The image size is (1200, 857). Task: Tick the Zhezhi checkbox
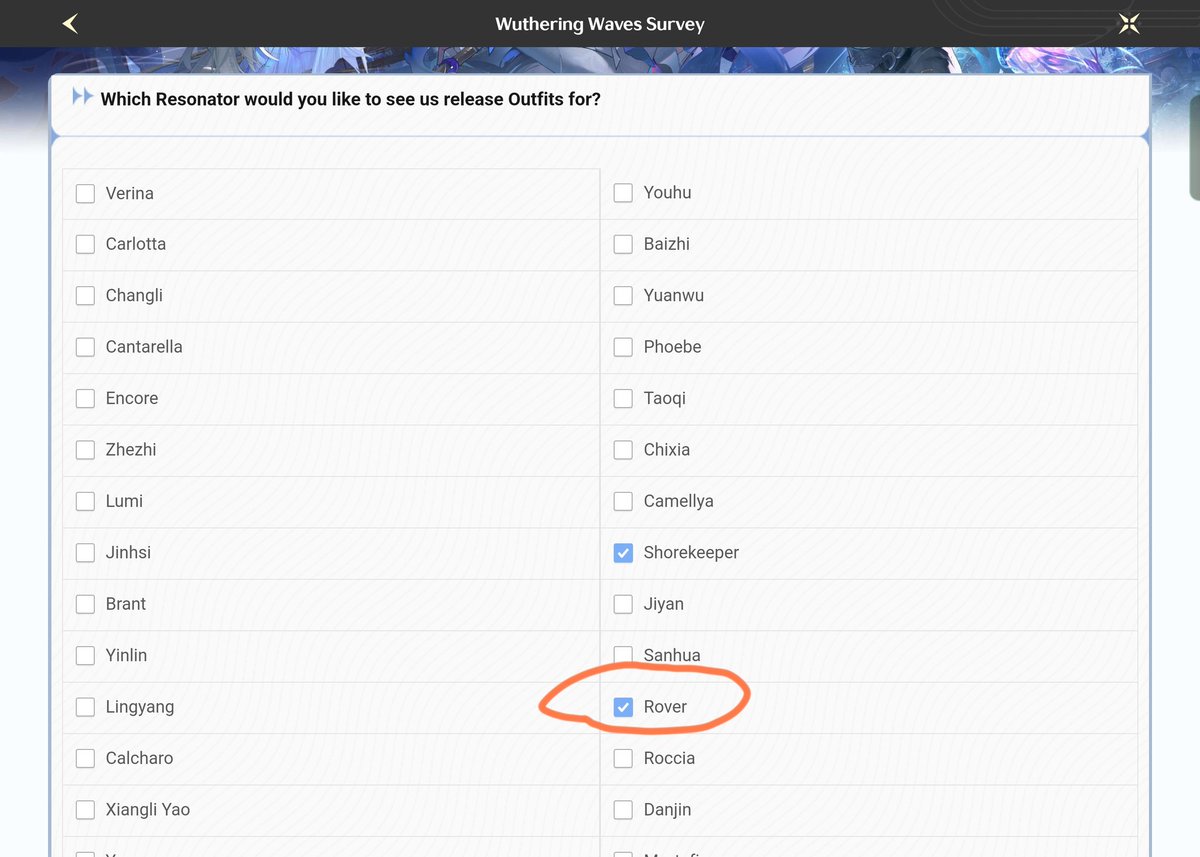[86, 450]
